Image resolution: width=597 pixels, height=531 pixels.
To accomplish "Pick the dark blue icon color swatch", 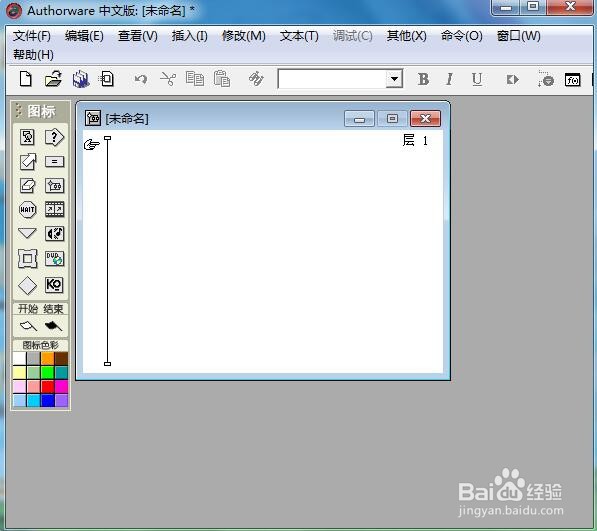I will pyautogui.click(x=48, y=400).
